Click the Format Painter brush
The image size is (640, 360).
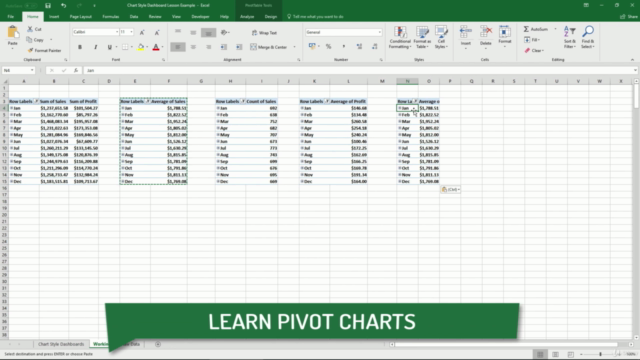[x=30, y=50]
